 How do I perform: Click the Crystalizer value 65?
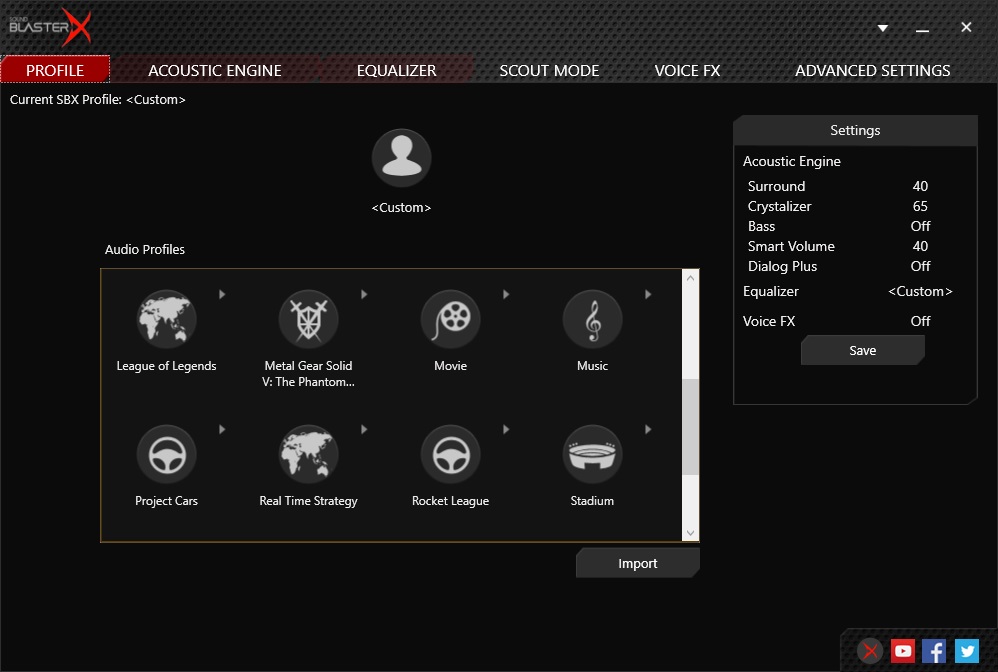point(920,206)
